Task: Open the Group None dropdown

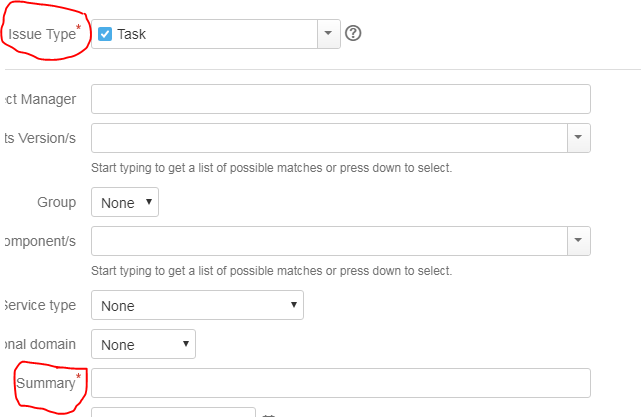Action: (125, 202)
